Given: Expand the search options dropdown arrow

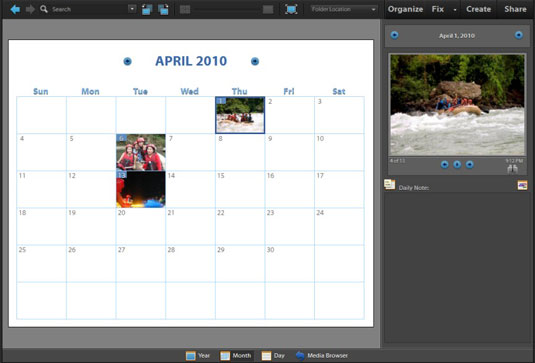Looking at the screenshot, I should coord(132,9).
